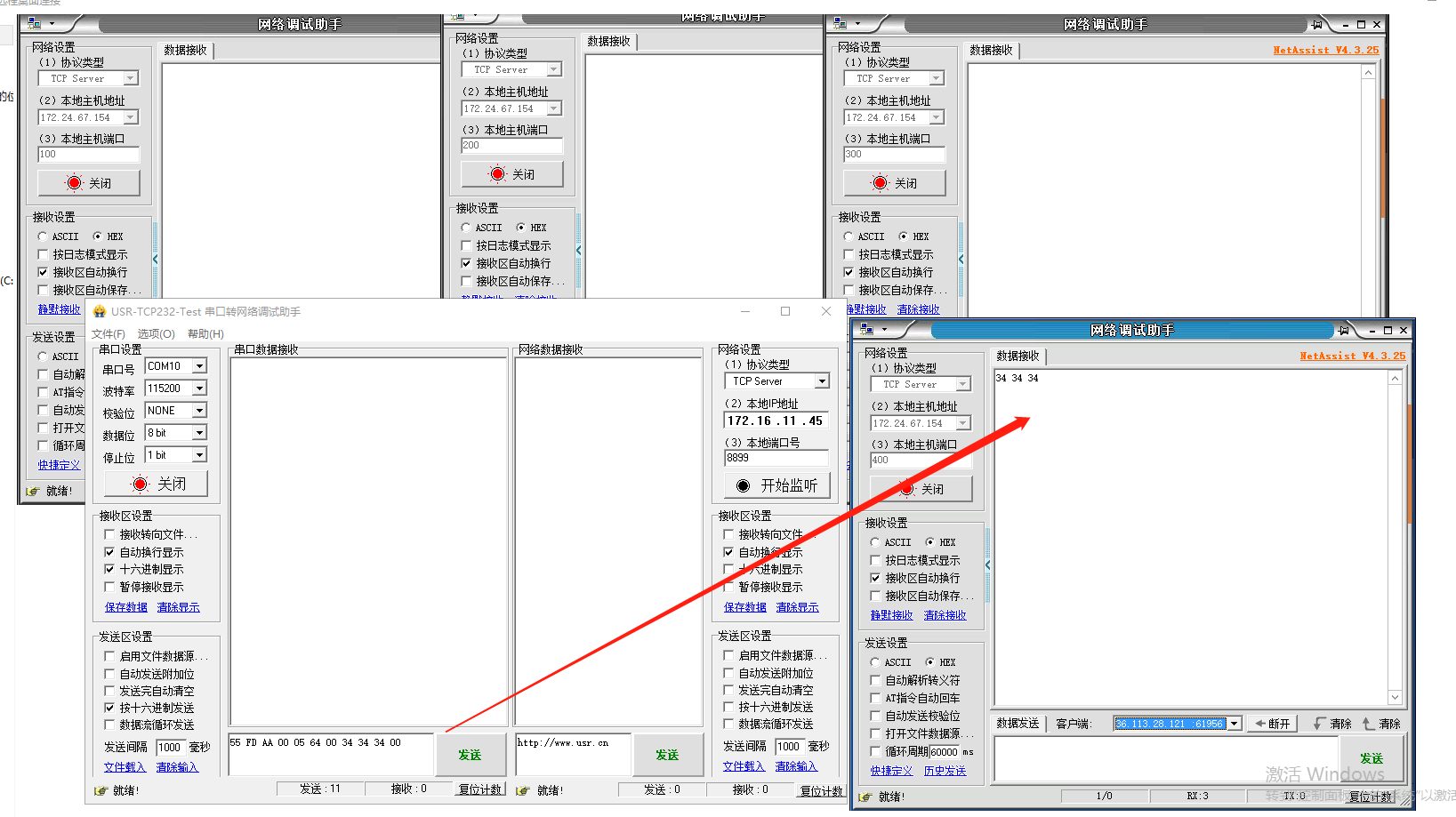Open the TCP Server protocol dropdown in USR-TCP232-Test
The width and height of the screenshot is (1456, 817).
[822, 381]
